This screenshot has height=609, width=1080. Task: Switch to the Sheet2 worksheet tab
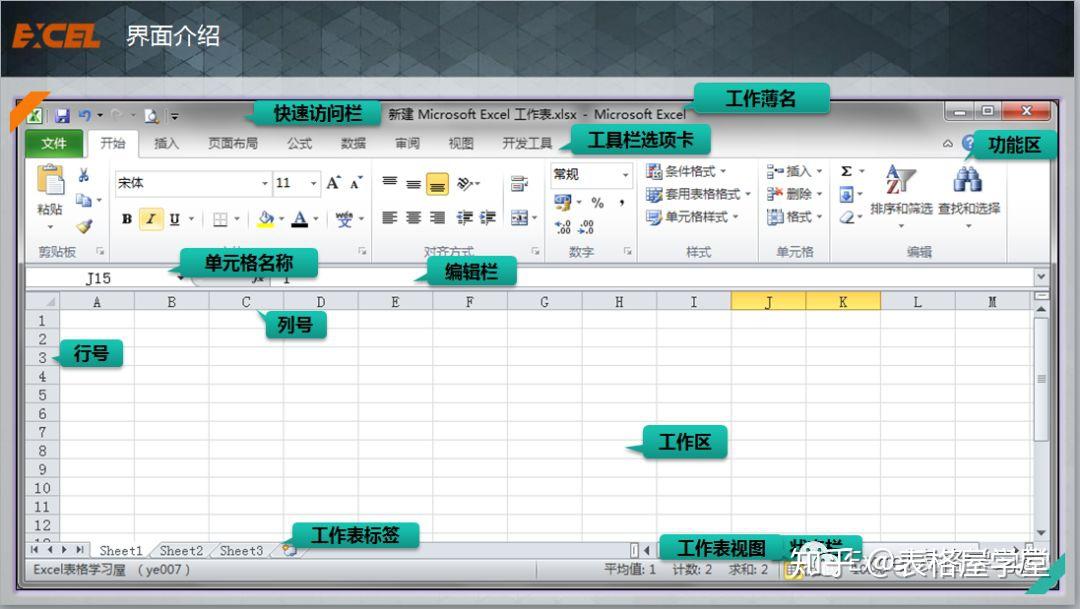181,550
